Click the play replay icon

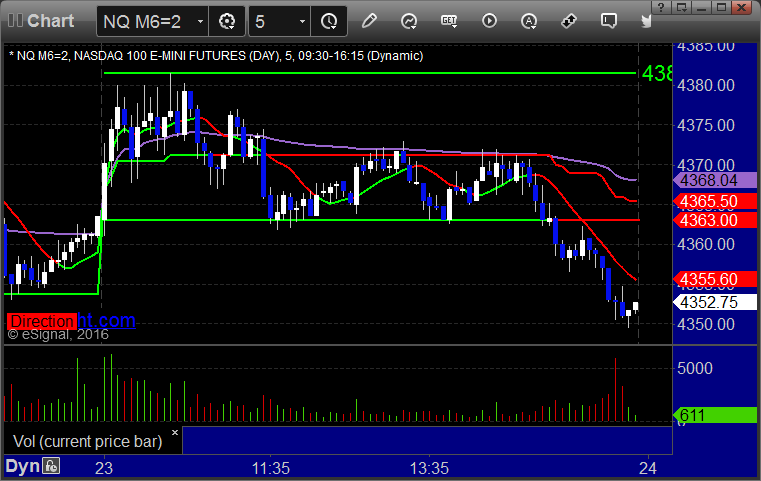point(489,21)
